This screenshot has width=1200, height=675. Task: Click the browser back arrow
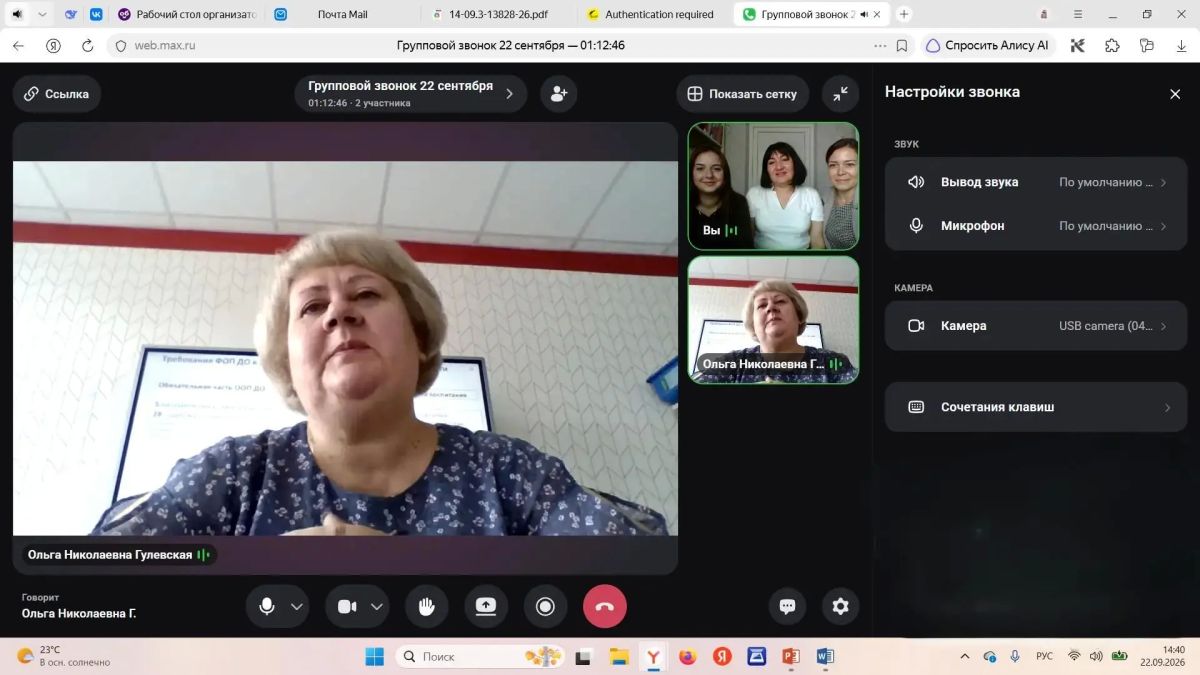coord(18,45)
